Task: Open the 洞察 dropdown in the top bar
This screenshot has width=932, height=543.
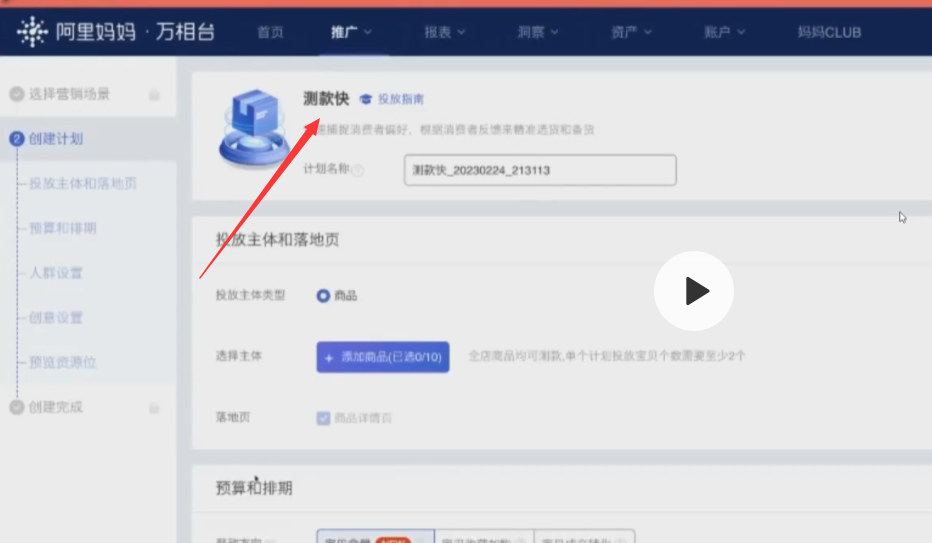Action: click(538, 32)
